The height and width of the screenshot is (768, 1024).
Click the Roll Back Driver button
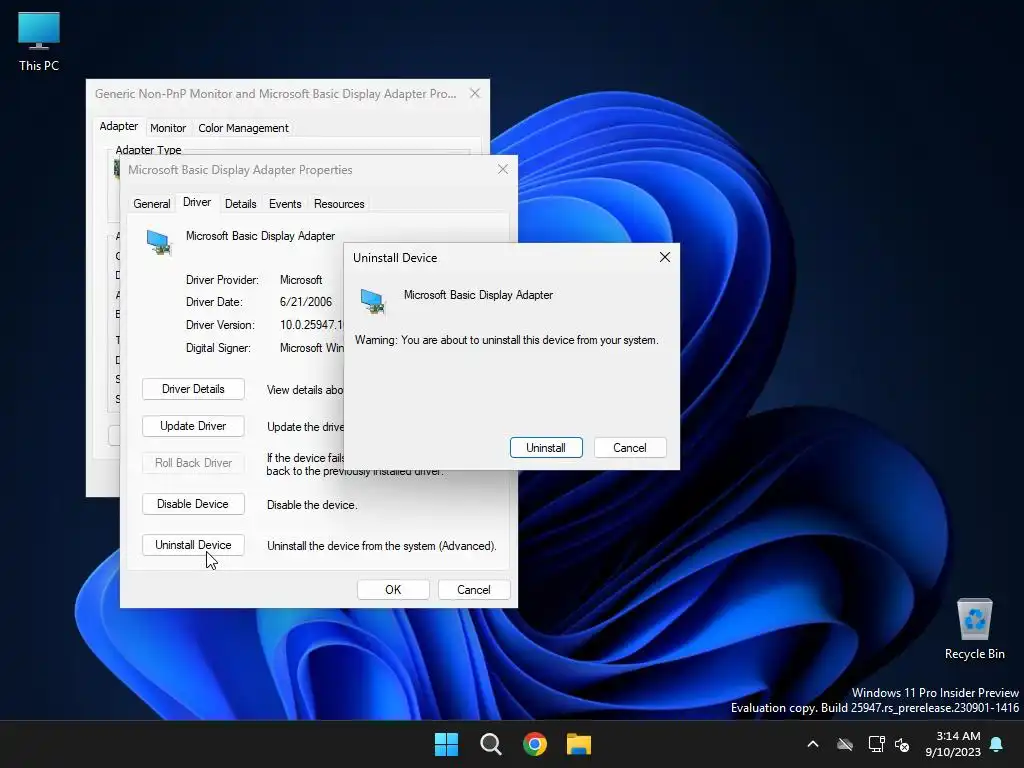193,463
